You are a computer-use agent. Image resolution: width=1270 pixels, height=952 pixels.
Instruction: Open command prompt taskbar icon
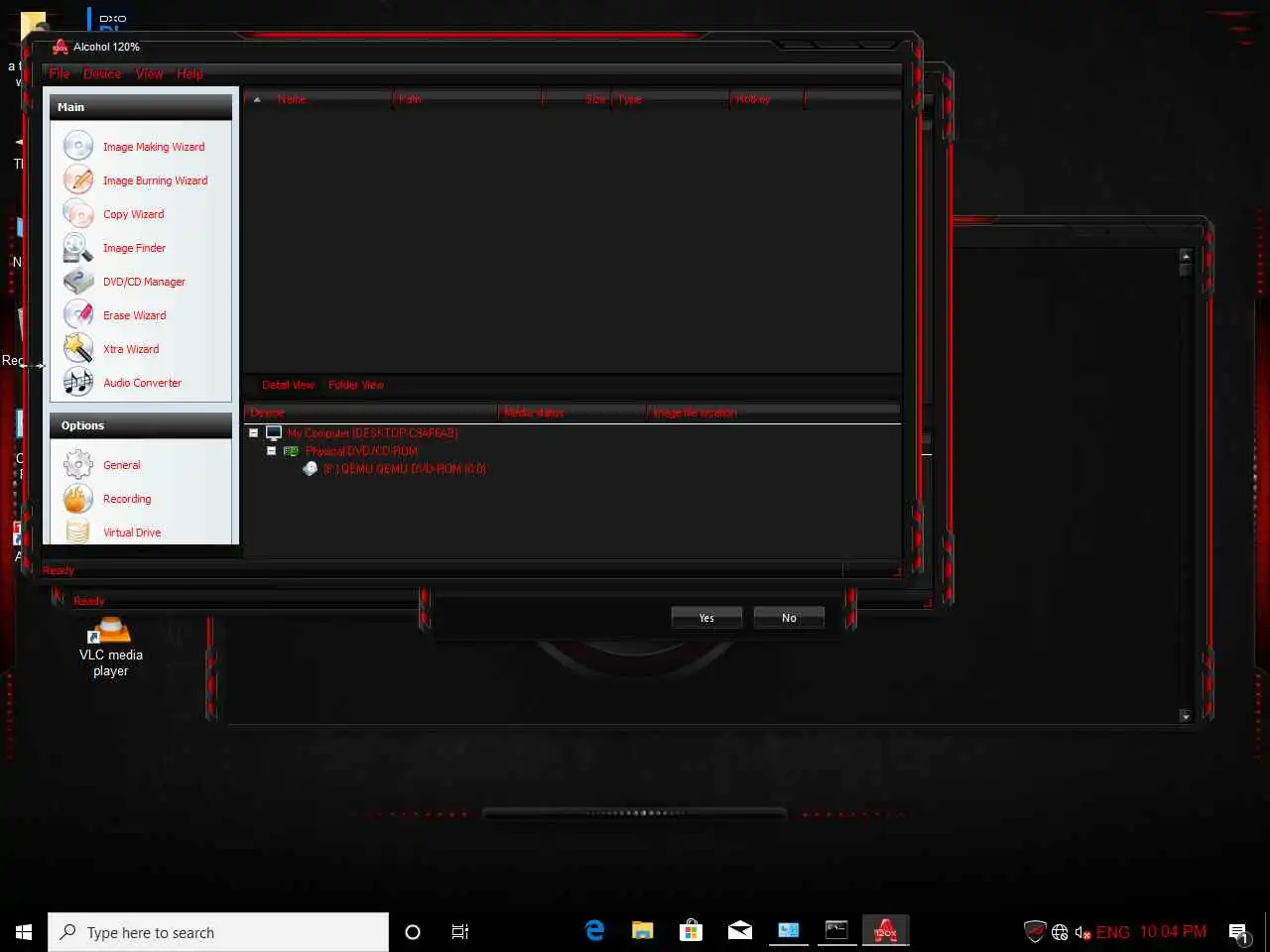836,930
